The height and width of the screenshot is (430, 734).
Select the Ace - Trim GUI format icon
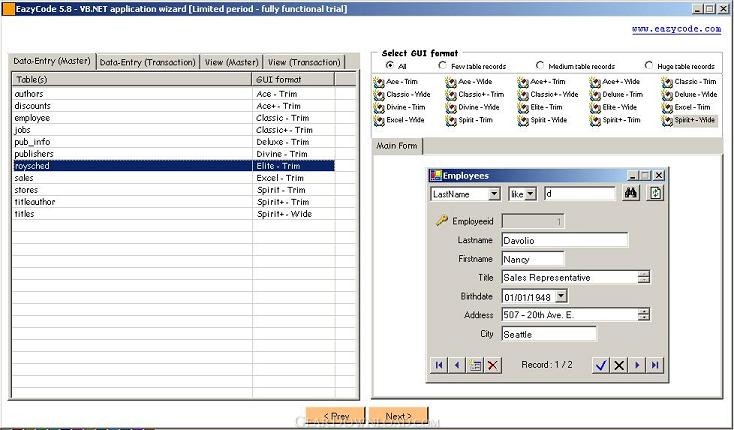(x=379, y=83)
